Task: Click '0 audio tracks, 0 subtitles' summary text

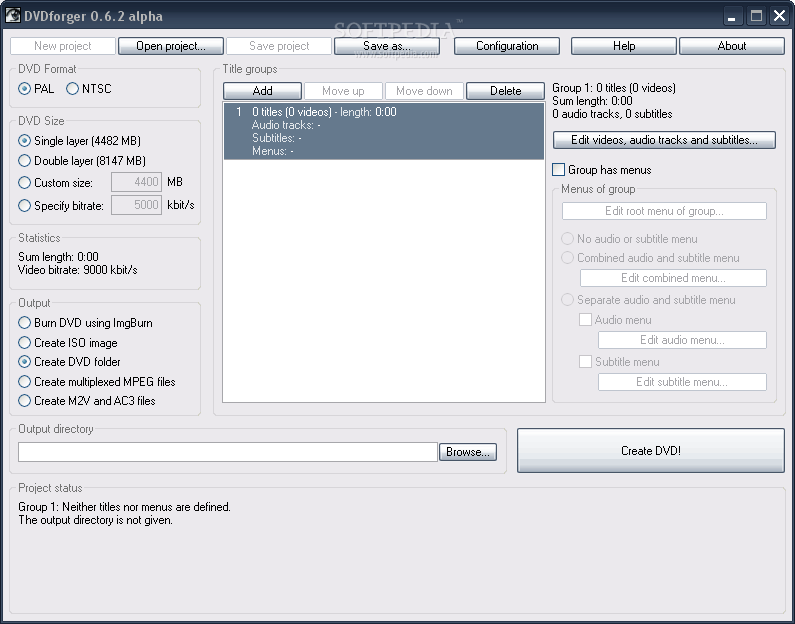Action: pos(612,114)
